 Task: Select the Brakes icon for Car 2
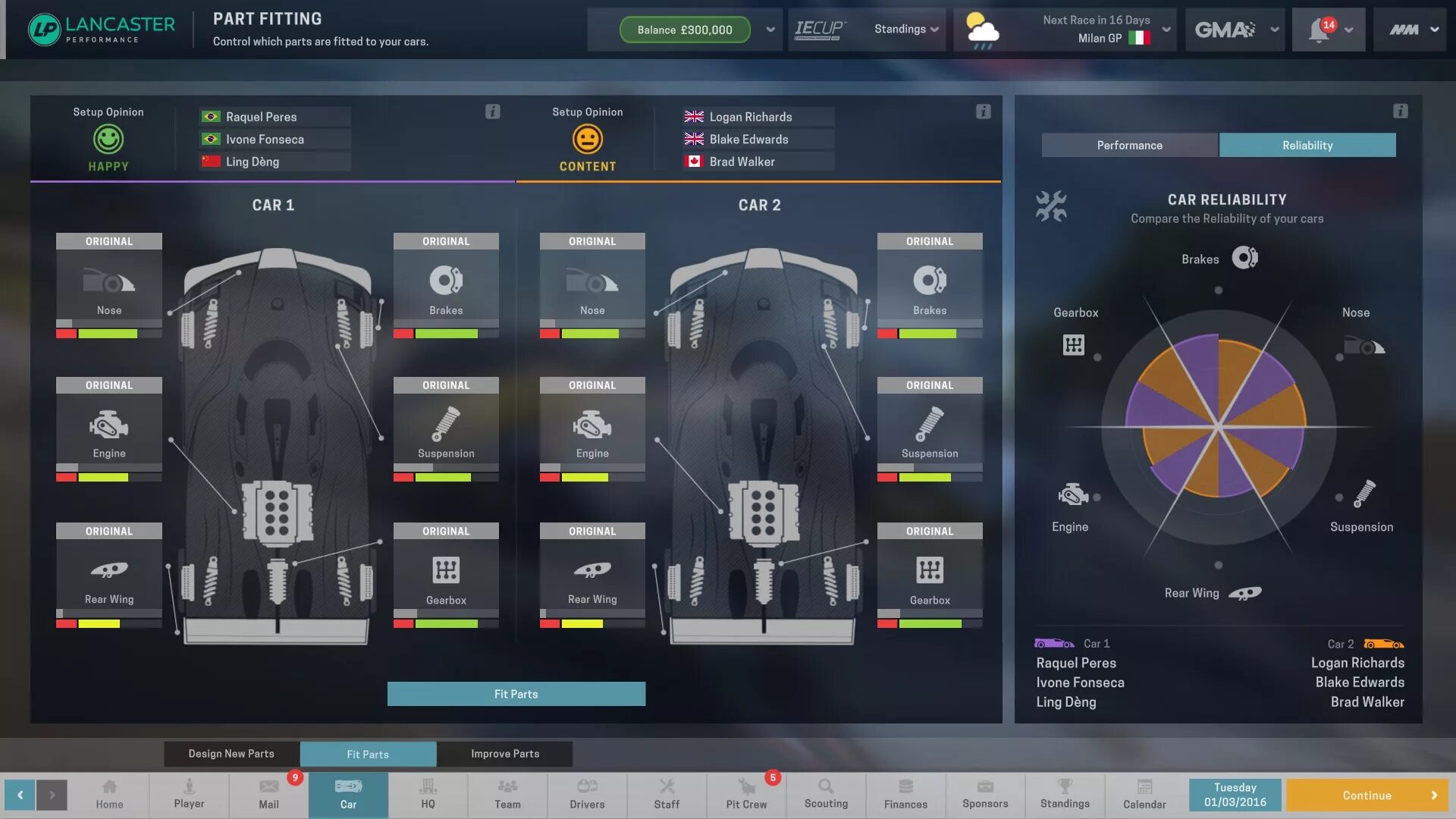pos(930,280)
